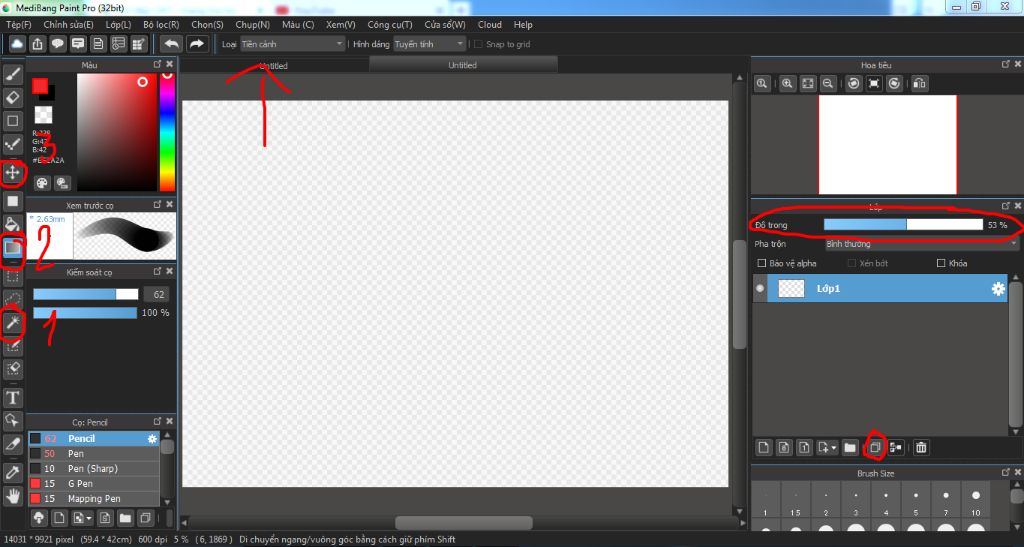Image resolution: width=1024 pixels, height=547 pixels.
Task: Select the Pen (Sharp) brush
Action: [93, 469]
